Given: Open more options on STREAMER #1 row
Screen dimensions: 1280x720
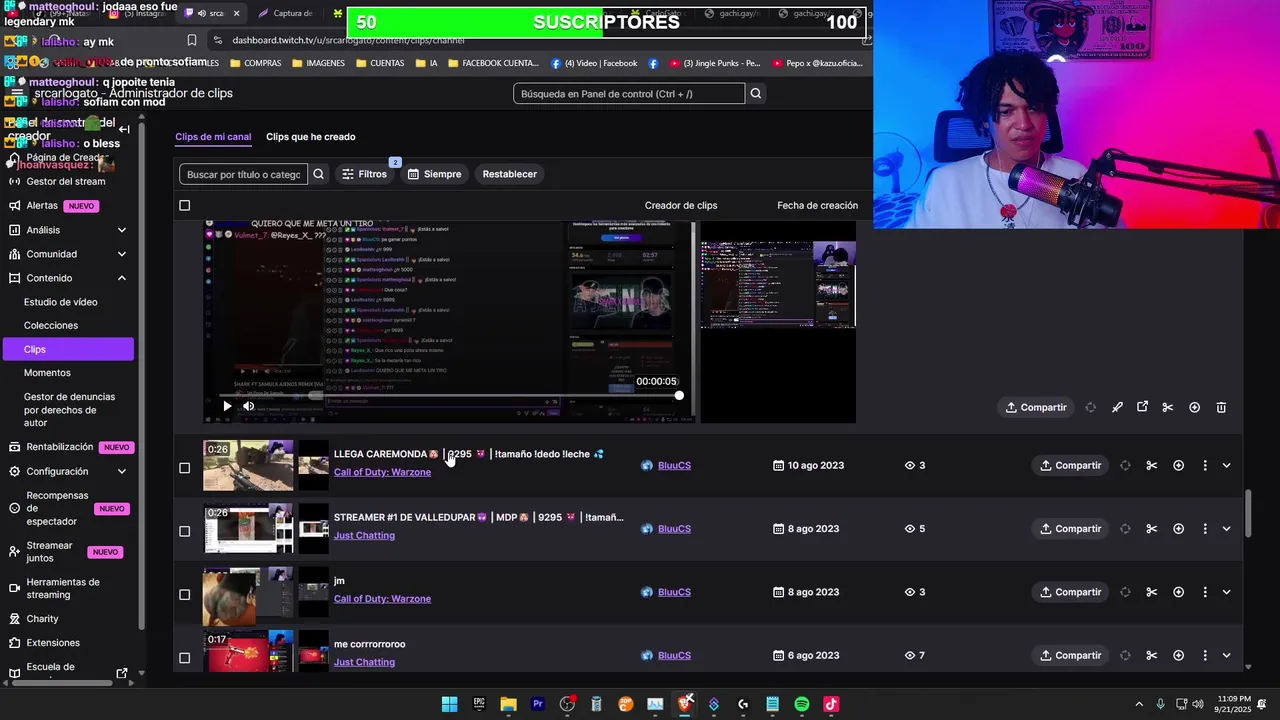Looking at the screenshot, I should 1204,528.
